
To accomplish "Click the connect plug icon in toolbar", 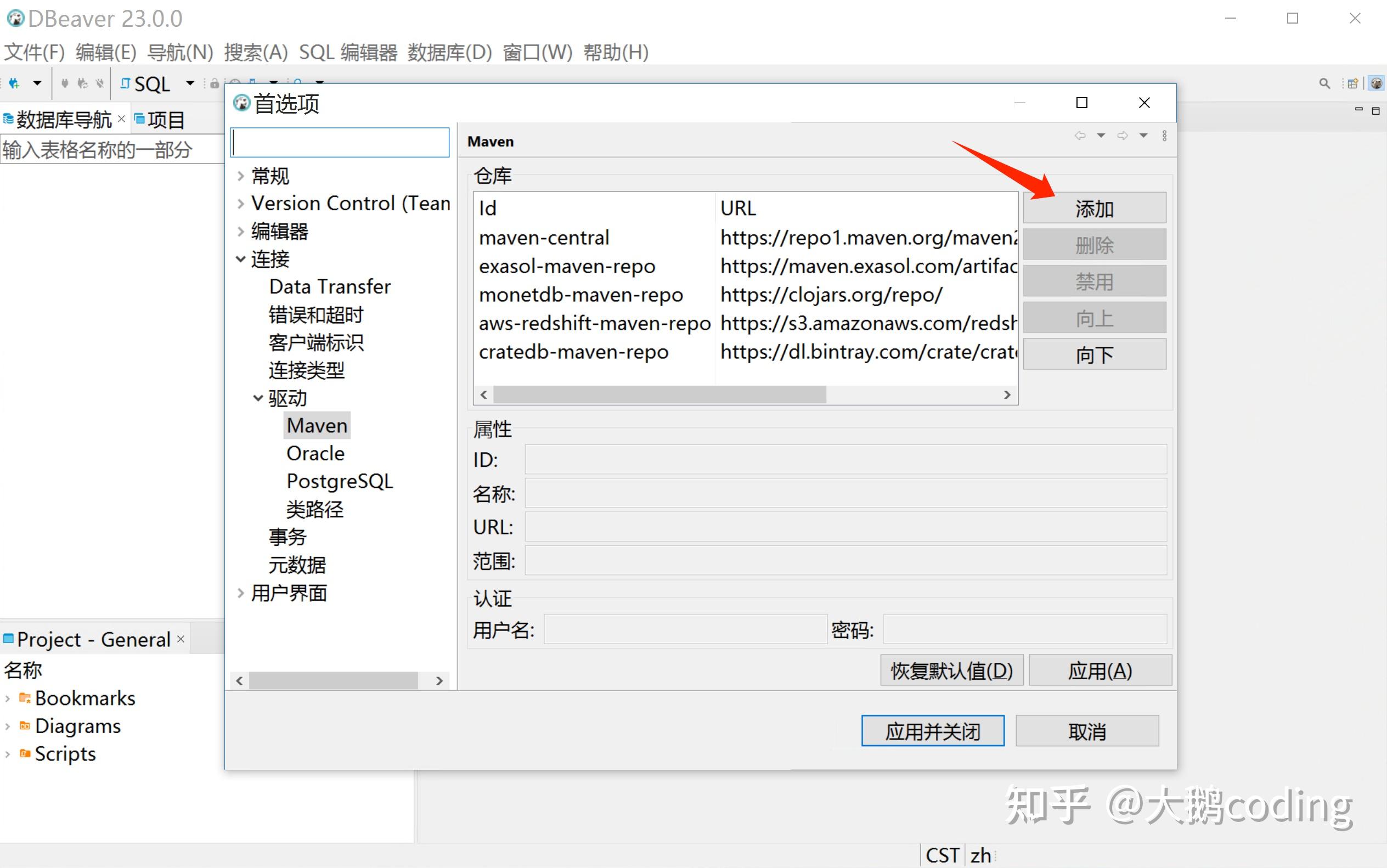I will (65, 84).
